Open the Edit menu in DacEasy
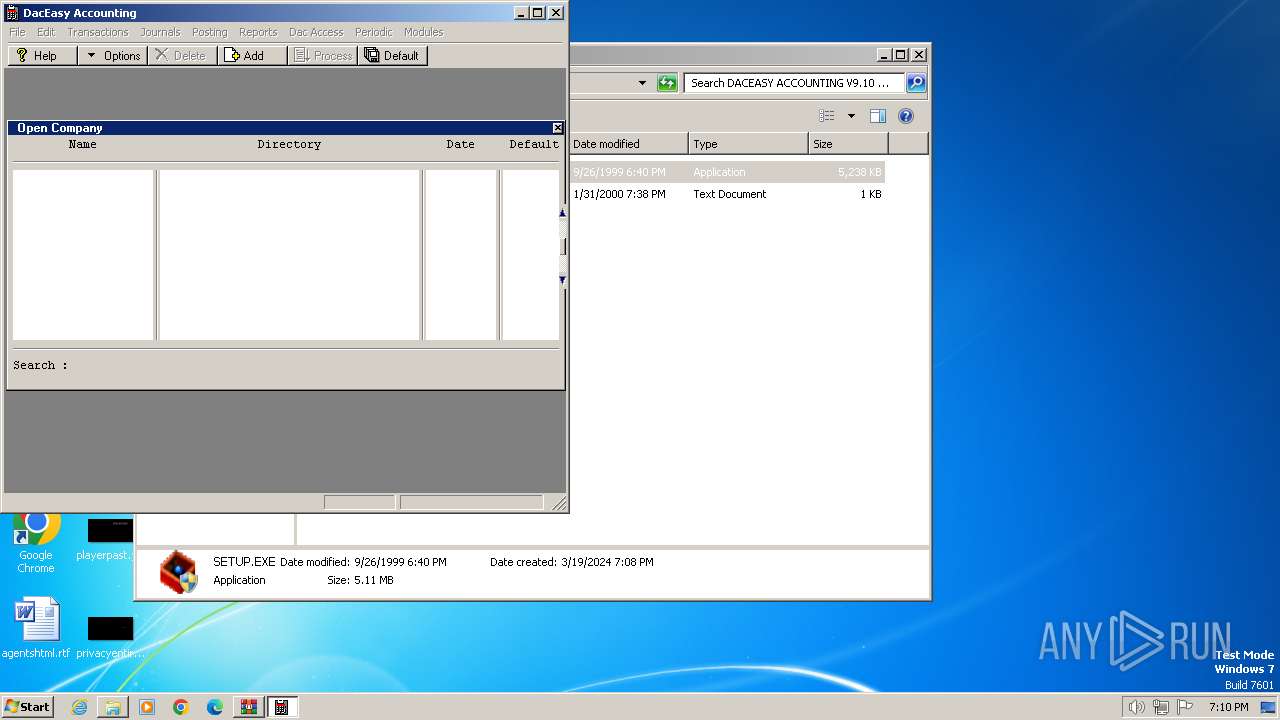1280x720 pixels. point(46,32)
